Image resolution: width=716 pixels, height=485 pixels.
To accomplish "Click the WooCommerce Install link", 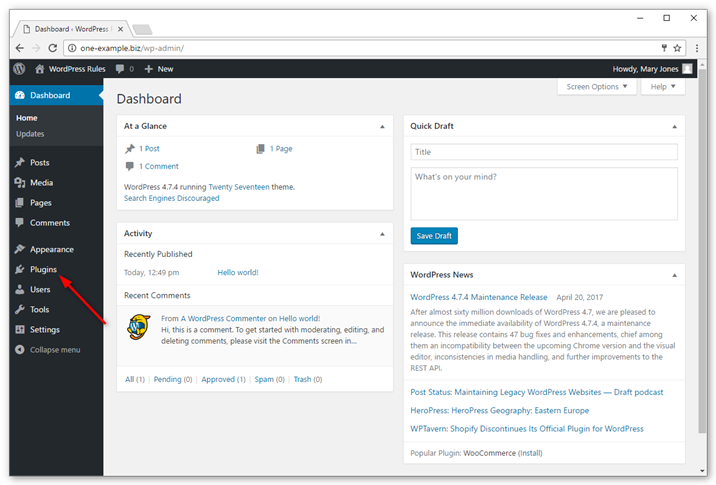I will pyautogui.click(x=530, y=453).
